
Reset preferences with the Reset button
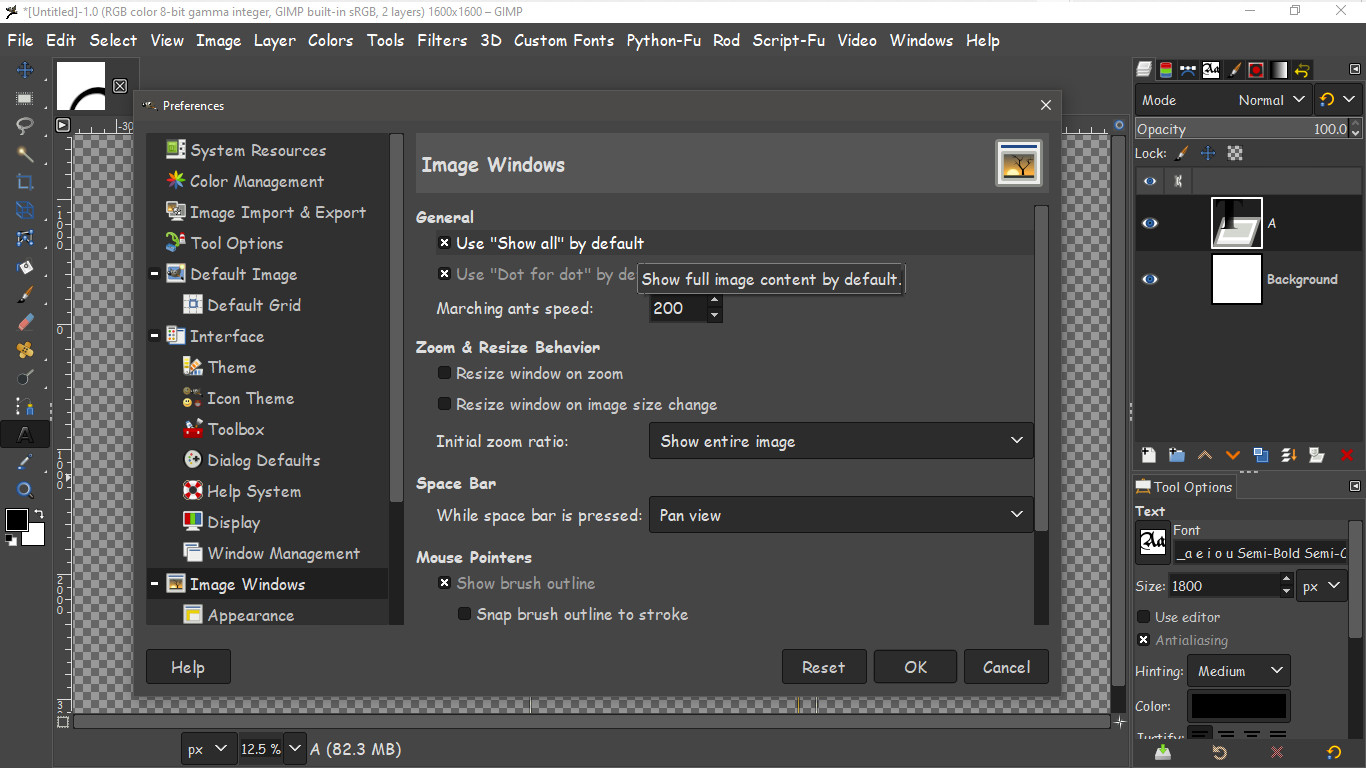pyautogui.click(x=823, y=667)
